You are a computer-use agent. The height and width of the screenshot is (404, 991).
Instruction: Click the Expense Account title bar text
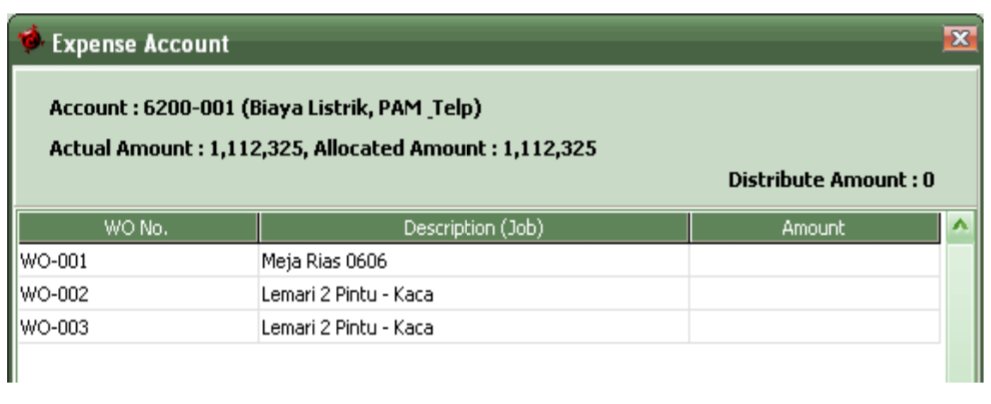[x=140, y=44]
